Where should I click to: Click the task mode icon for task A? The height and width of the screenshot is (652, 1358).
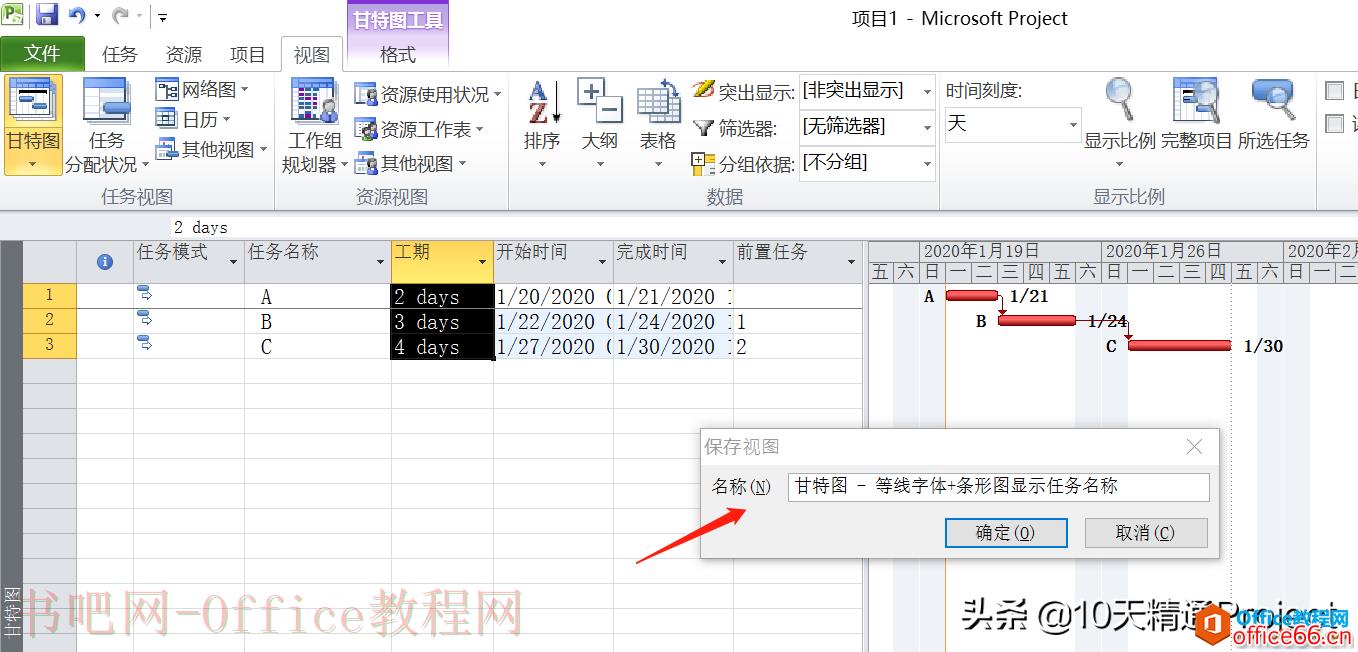[144, 293]
